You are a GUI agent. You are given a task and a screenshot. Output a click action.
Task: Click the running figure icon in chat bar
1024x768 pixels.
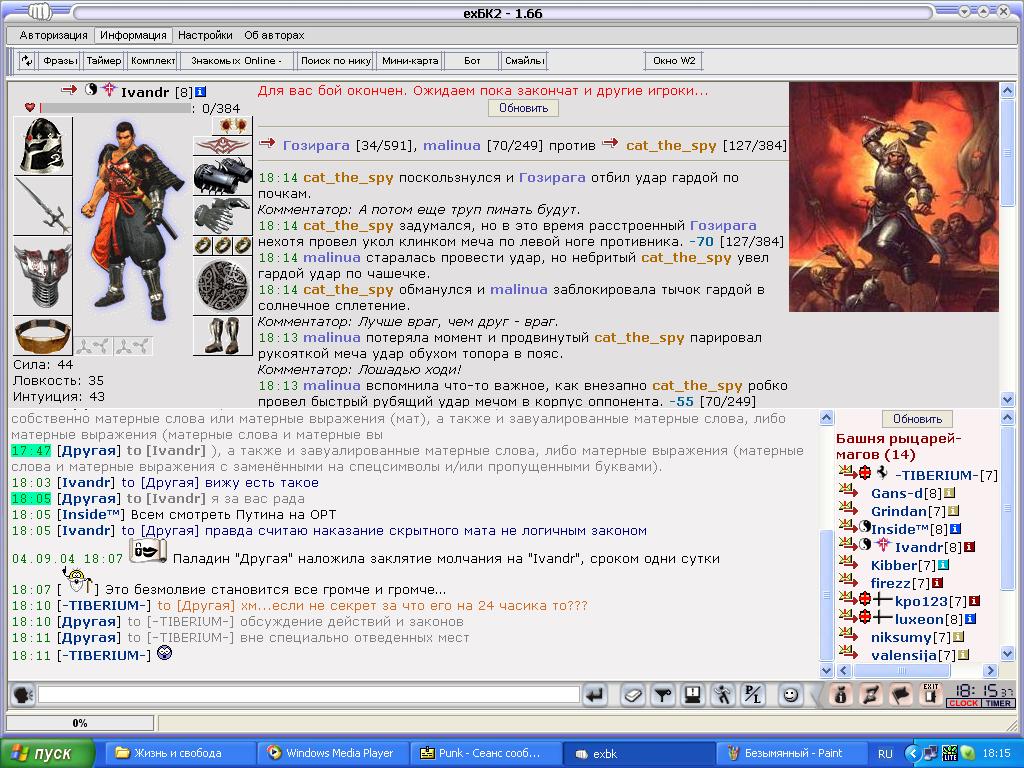pyautogui.click(x=723, y=695)
